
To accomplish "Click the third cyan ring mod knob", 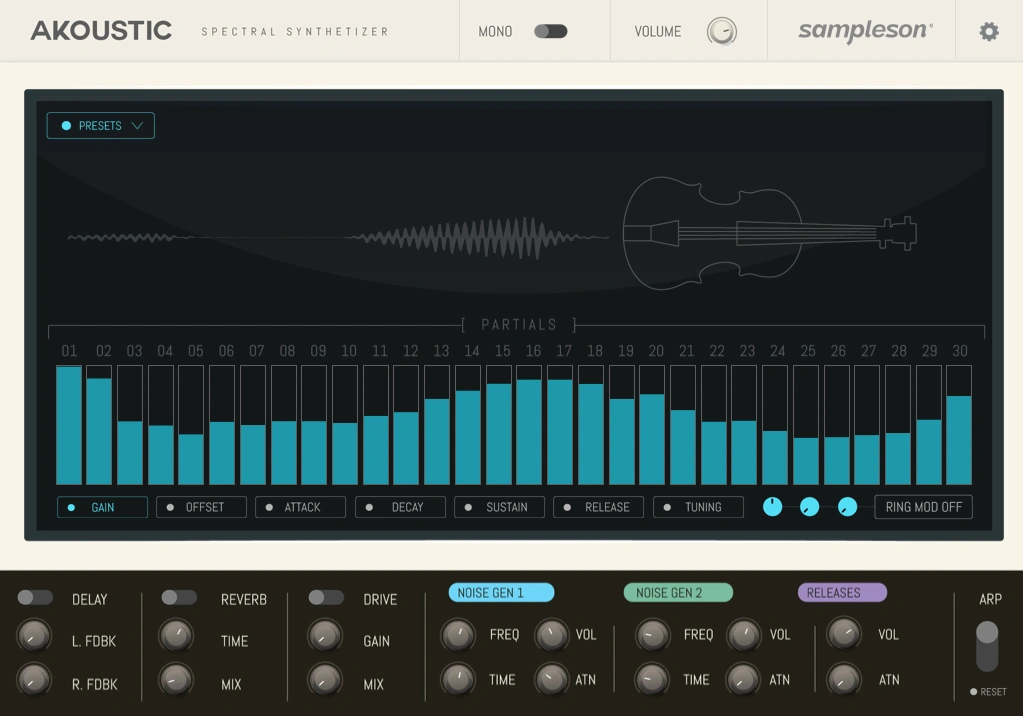I will tap(847, 506).
